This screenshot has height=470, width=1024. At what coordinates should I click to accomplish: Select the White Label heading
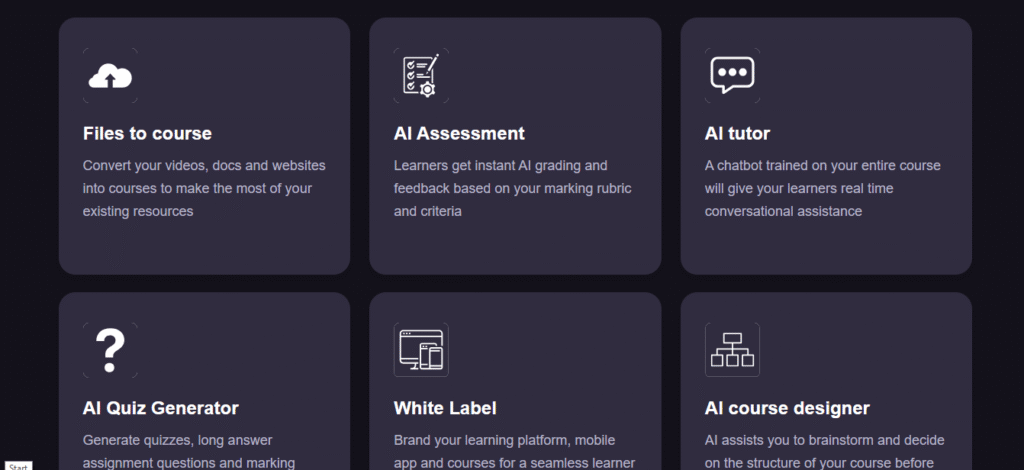click(445, 408)
